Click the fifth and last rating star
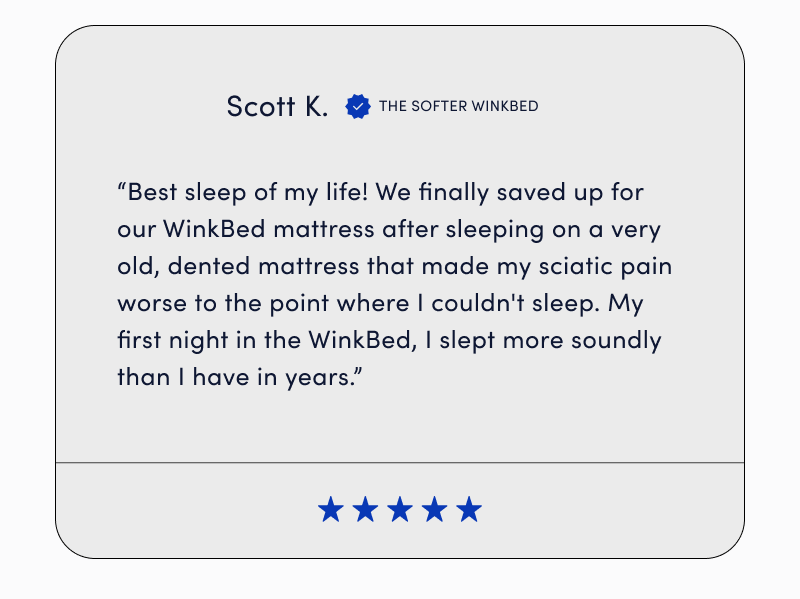Viewport: 800px width, 599px height. [469, 509]
